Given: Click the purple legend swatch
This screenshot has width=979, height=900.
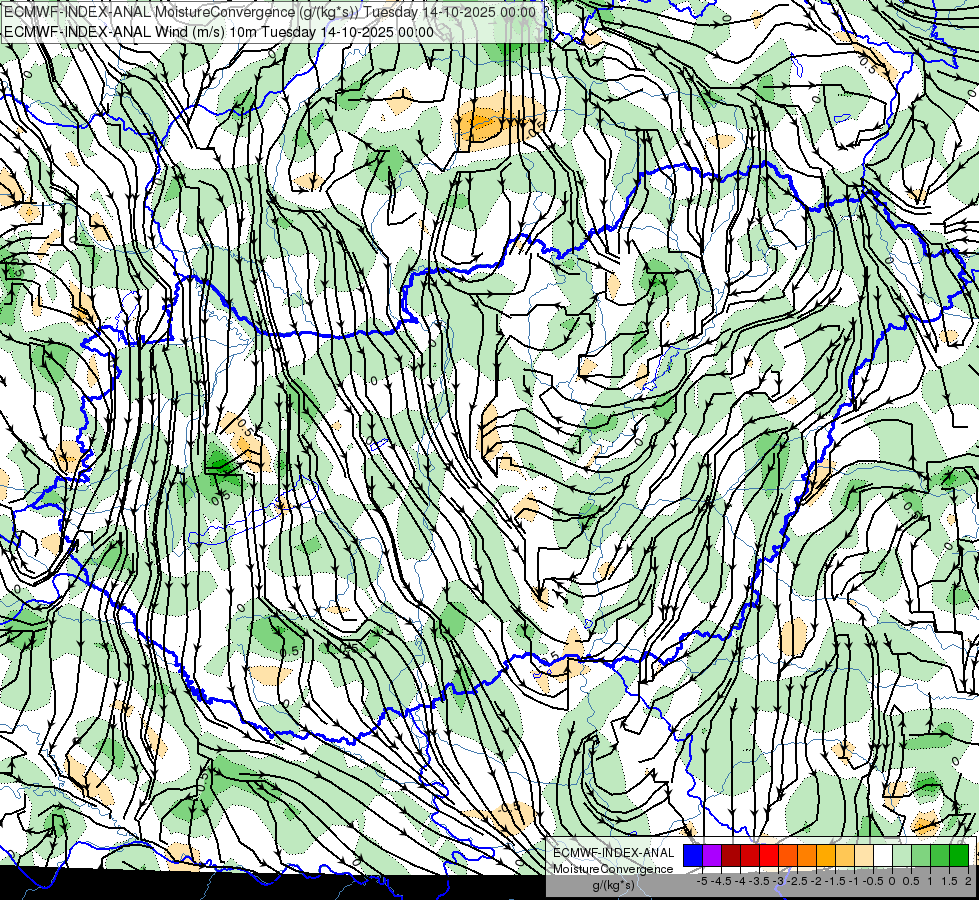Looking at the screenshot, I should click(712, 855).
